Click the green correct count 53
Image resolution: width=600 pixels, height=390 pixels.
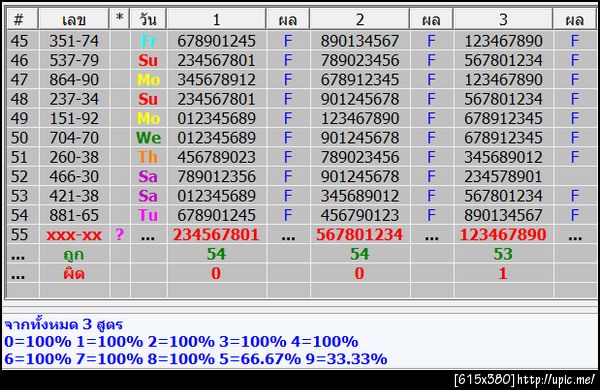coord(503,254)
